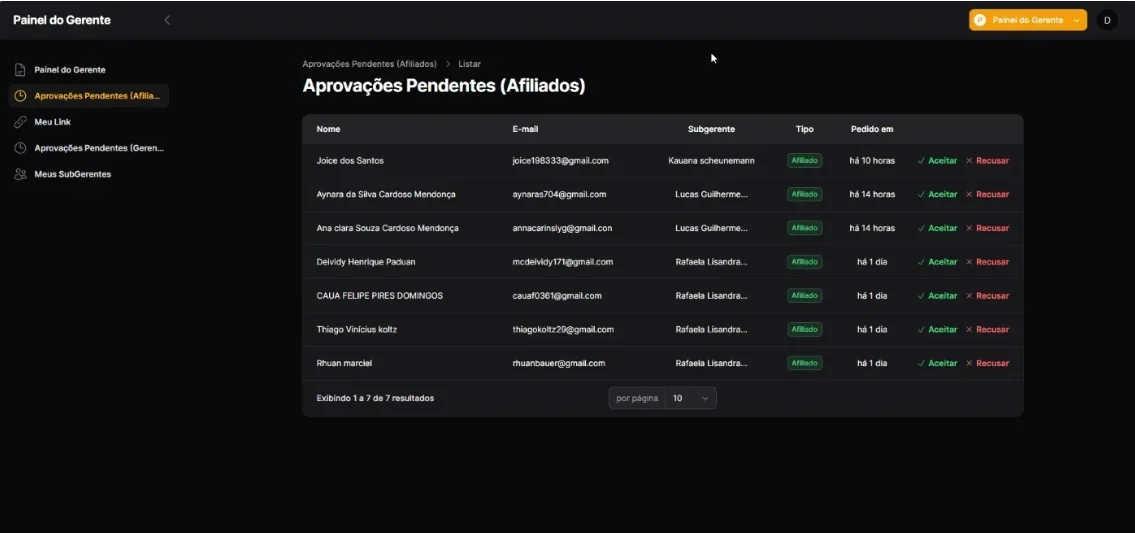Click the Tipo column header
The height and width of the screenshot is (533, 1135).
805,129
